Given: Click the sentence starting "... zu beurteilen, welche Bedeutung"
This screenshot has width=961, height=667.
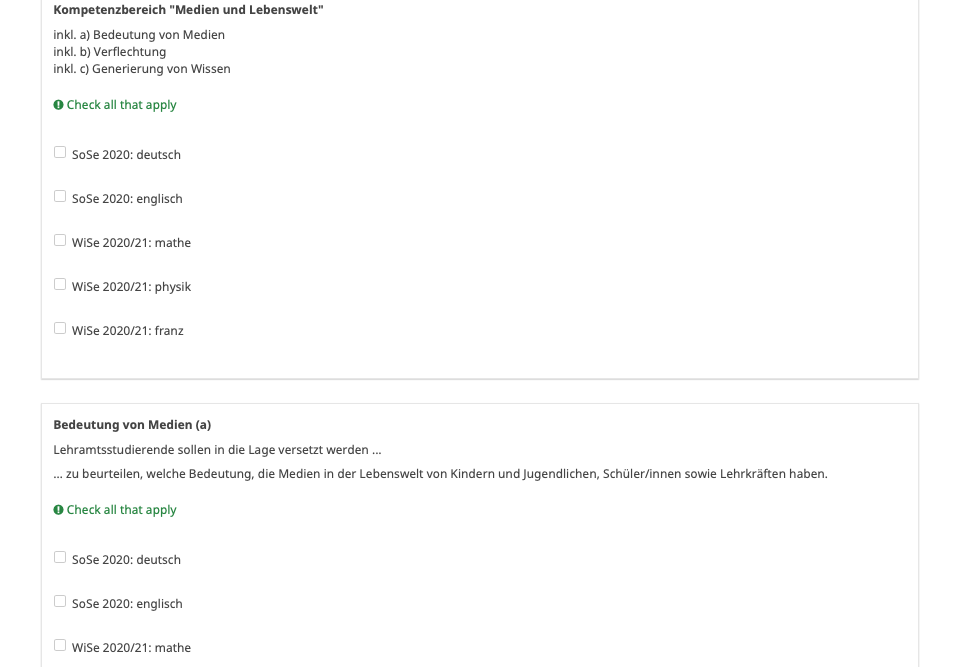Looking at the screenshot, I should [440, 474].
